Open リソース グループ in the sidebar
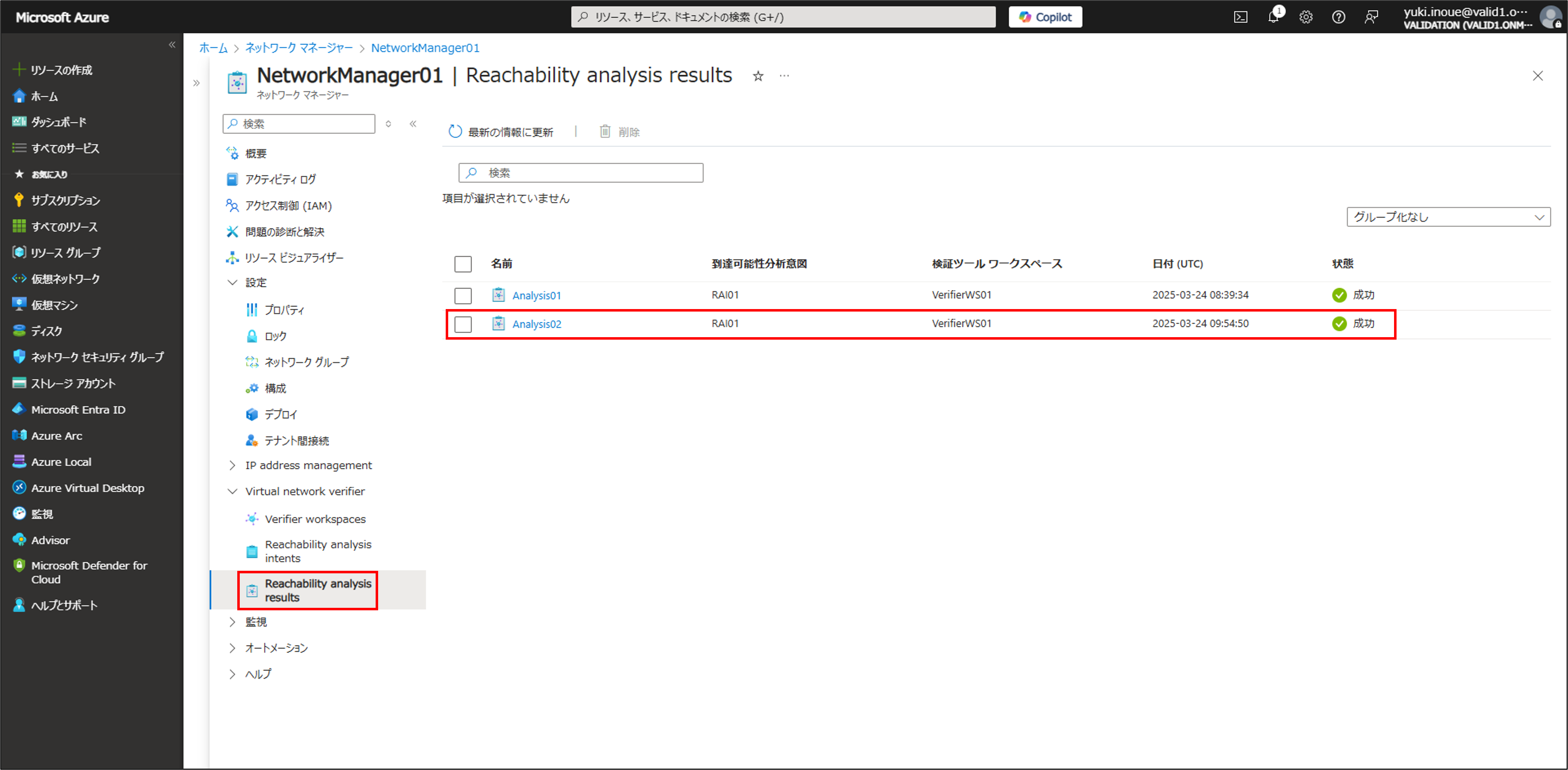 click(57, 253)
